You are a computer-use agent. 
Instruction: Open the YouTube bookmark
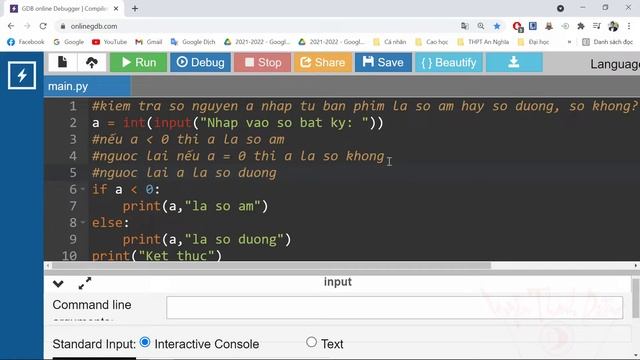(x=109, y=42)
